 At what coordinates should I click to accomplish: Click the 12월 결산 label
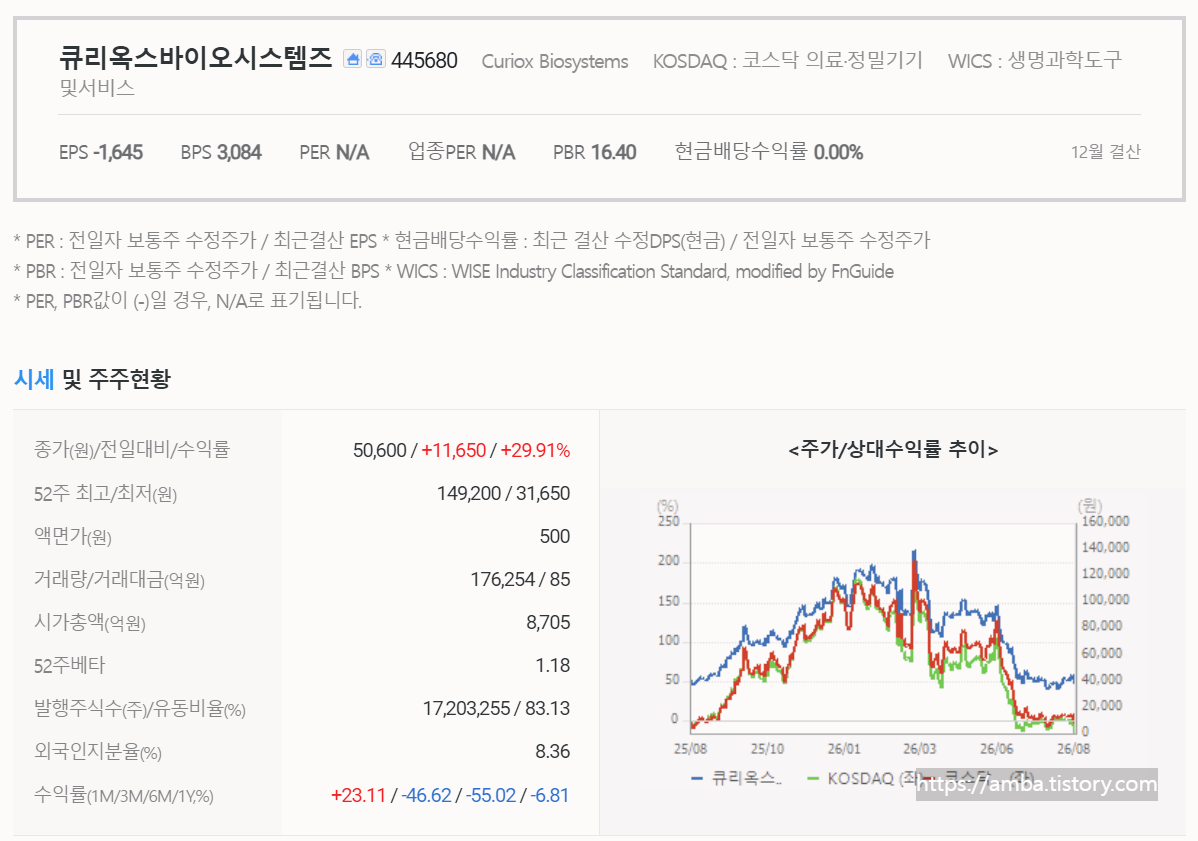tap(1106, 152)
